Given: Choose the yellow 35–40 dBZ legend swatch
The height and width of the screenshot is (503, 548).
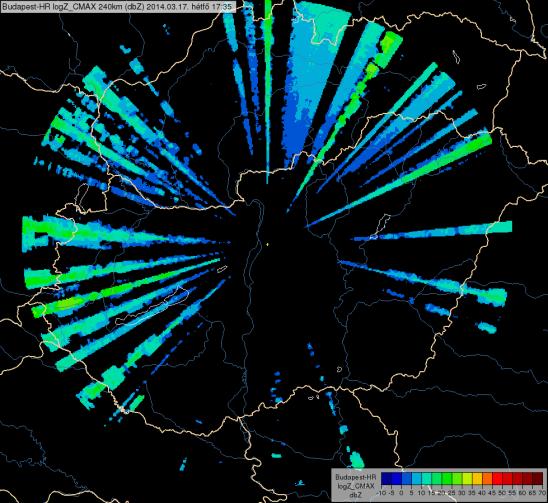Looking at the screenshot, I should point(477,478).
